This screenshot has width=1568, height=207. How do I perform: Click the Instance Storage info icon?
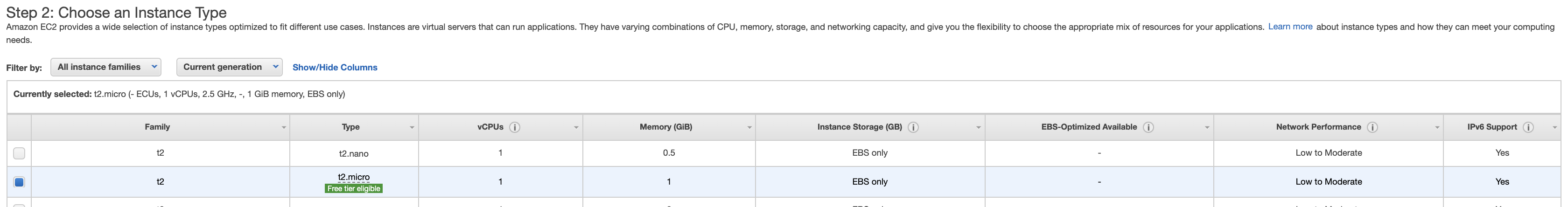coord(913,127)
